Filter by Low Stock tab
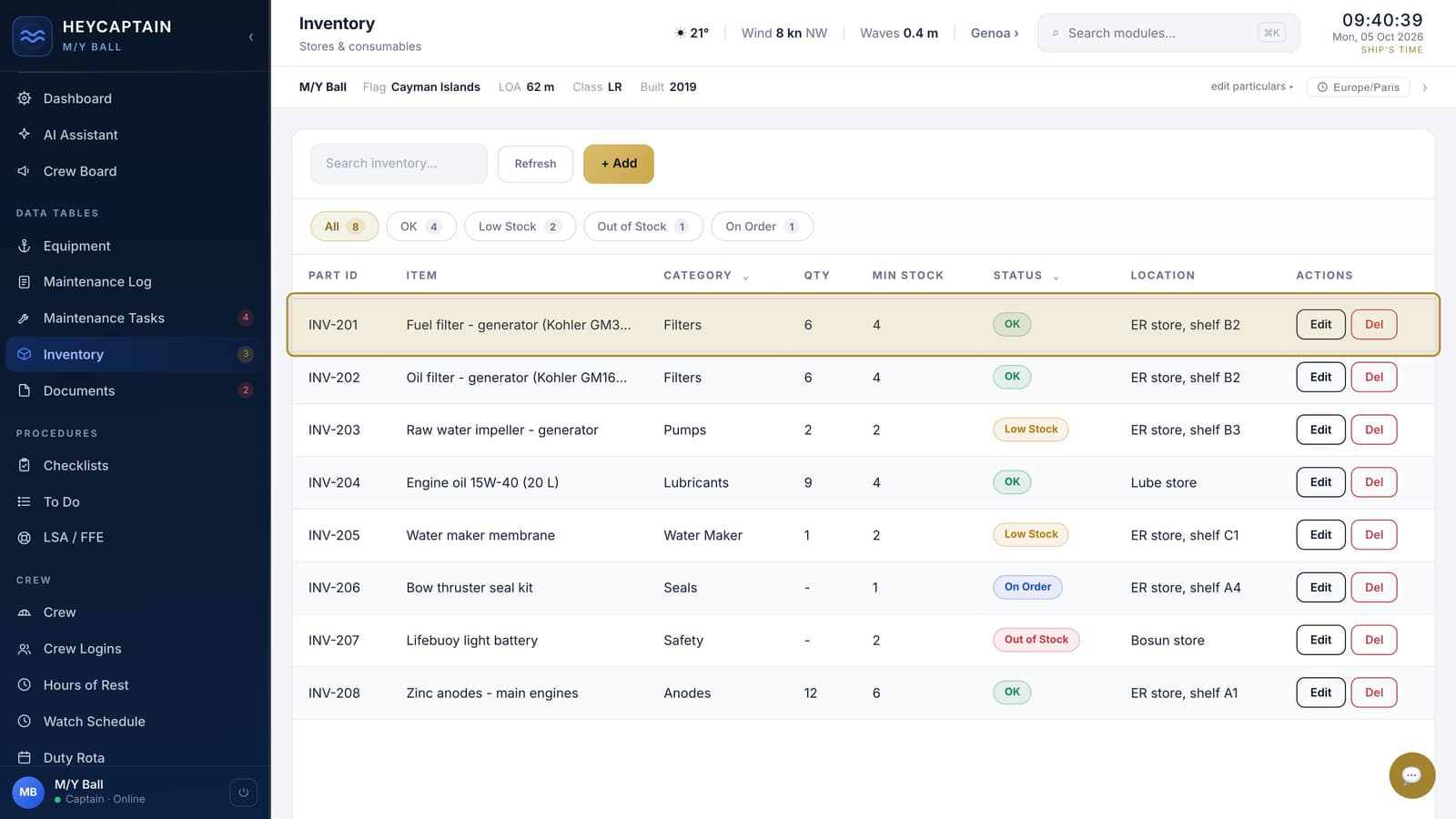The height and width of the screenshot is (819, 1456). pyautogui.click(x=520, y=227)
